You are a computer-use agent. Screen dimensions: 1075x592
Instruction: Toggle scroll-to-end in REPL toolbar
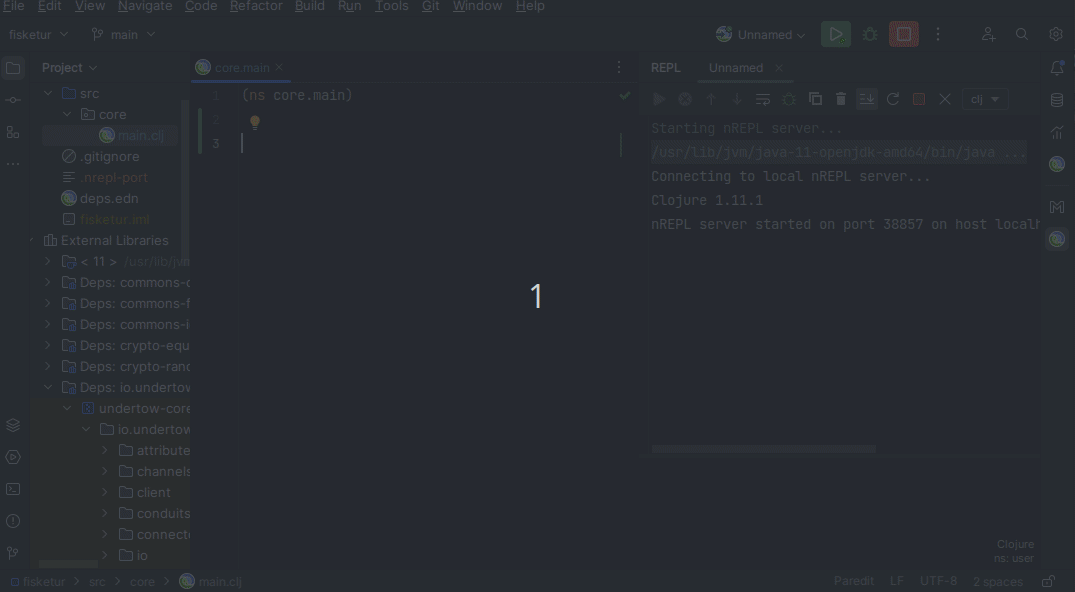(867, 99)
